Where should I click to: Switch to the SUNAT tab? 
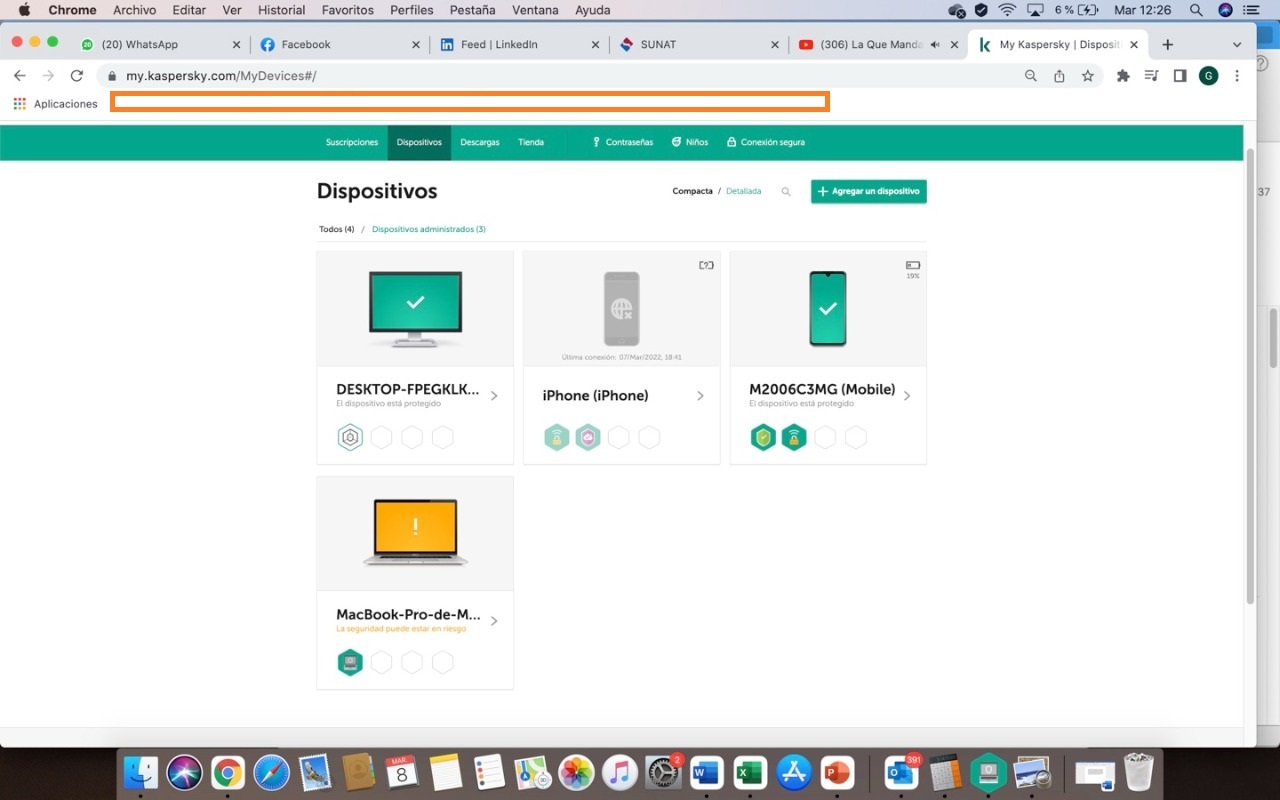tap(697, 44)
